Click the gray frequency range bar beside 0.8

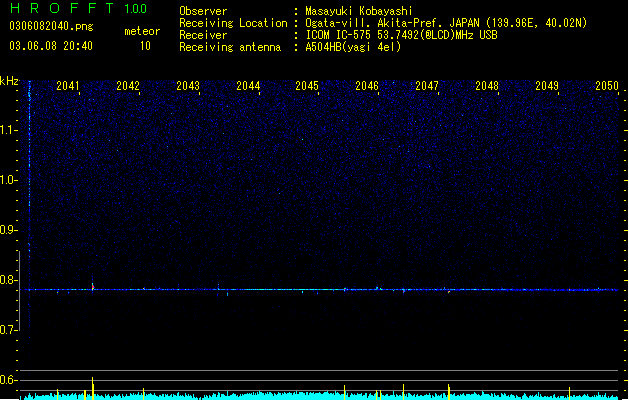click(x=19, y=290)
